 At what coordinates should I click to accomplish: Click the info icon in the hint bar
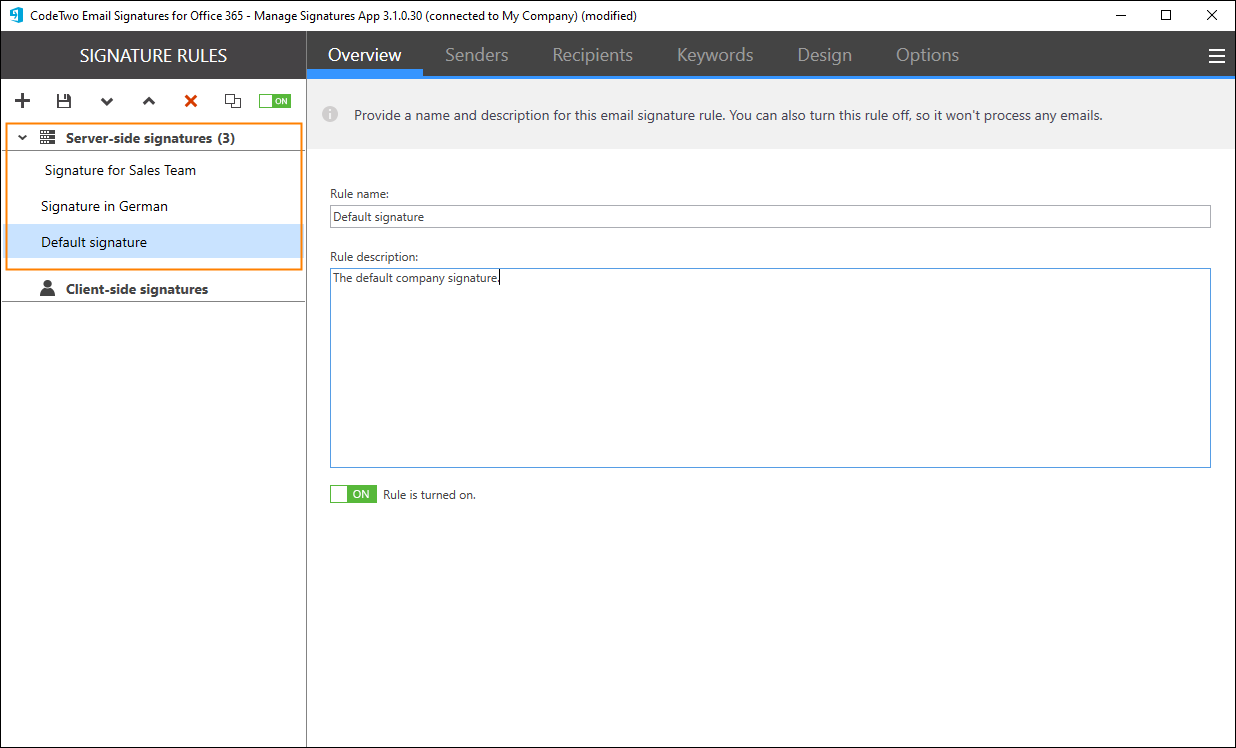point(330,115)
